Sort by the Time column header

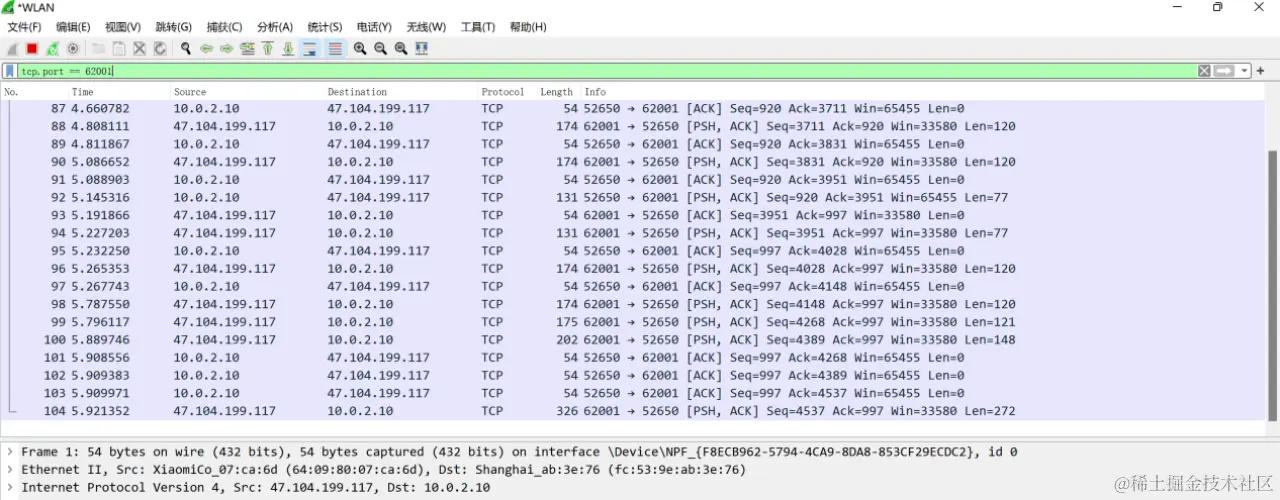(119, 92)
